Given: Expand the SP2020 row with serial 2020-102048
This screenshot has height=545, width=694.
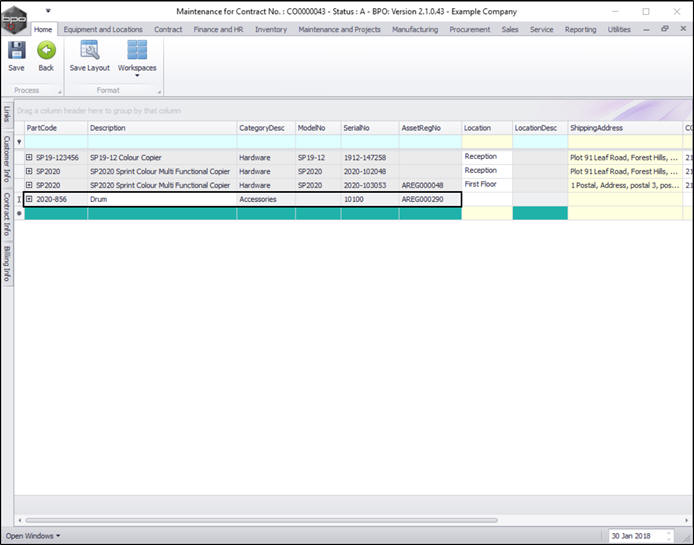Looking at the screenshot, I should point(29,171).
